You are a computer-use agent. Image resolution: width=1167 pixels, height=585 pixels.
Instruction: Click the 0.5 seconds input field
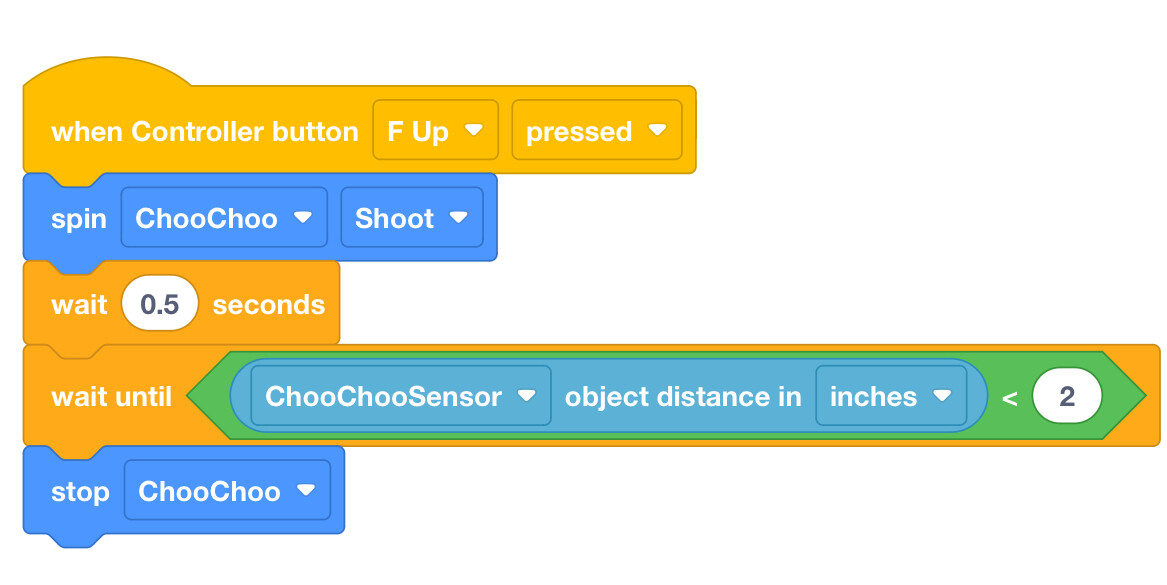[160, 304]
